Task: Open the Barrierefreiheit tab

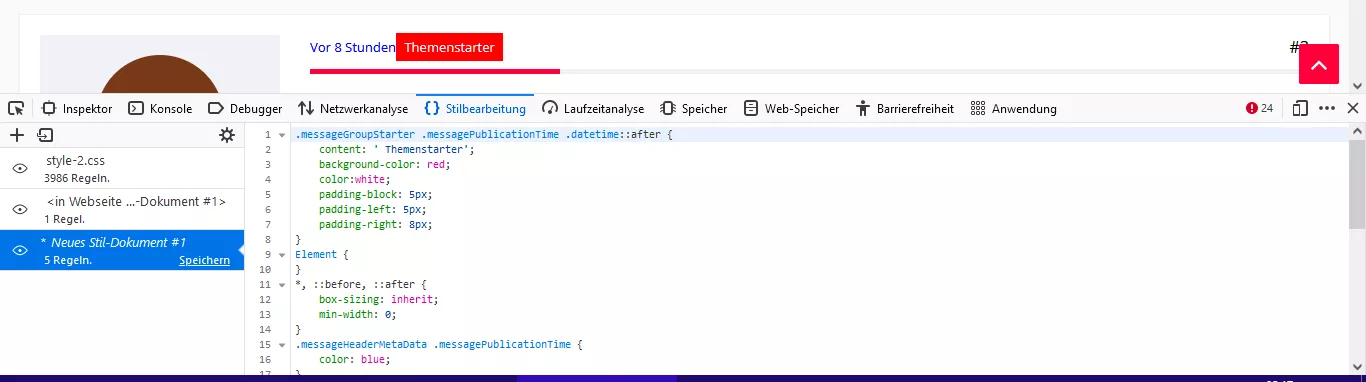Action: click(x=904, y=108)
